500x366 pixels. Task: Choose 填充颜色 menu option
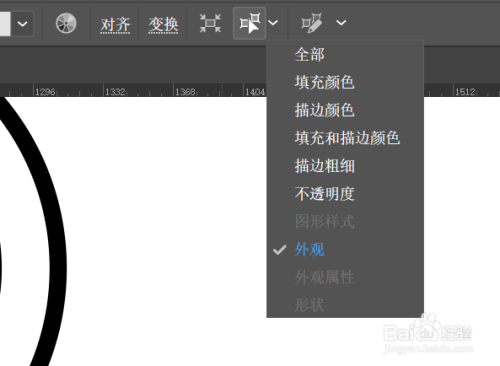coord(345,82)
